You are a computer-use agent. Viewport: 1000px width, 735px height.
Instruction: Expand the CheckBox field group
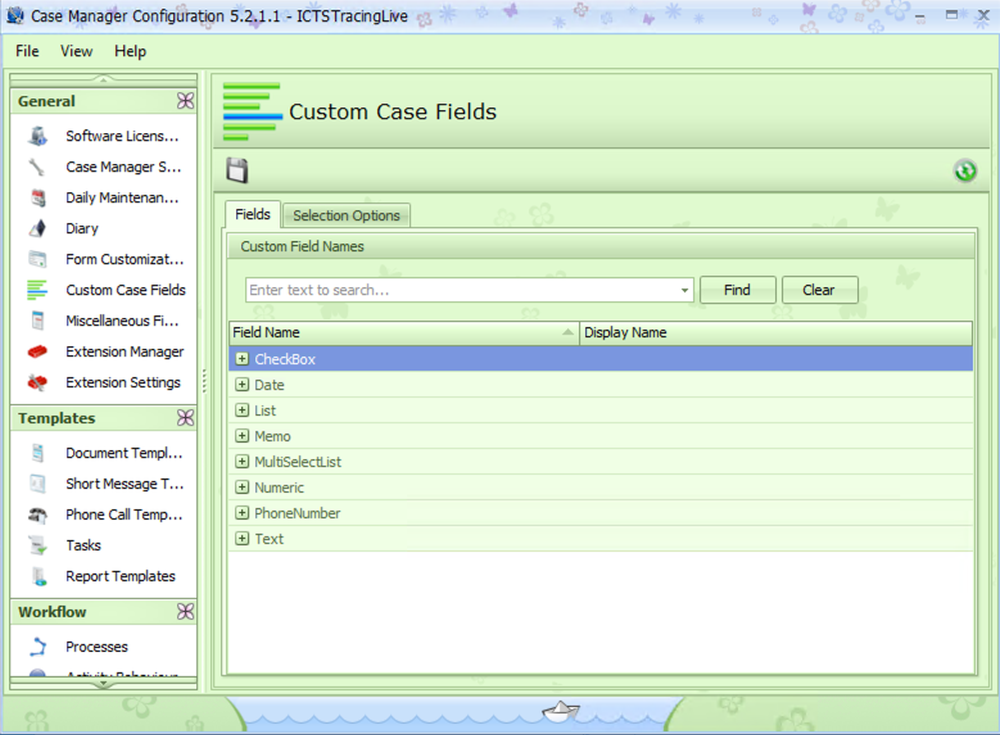(242, 359)
